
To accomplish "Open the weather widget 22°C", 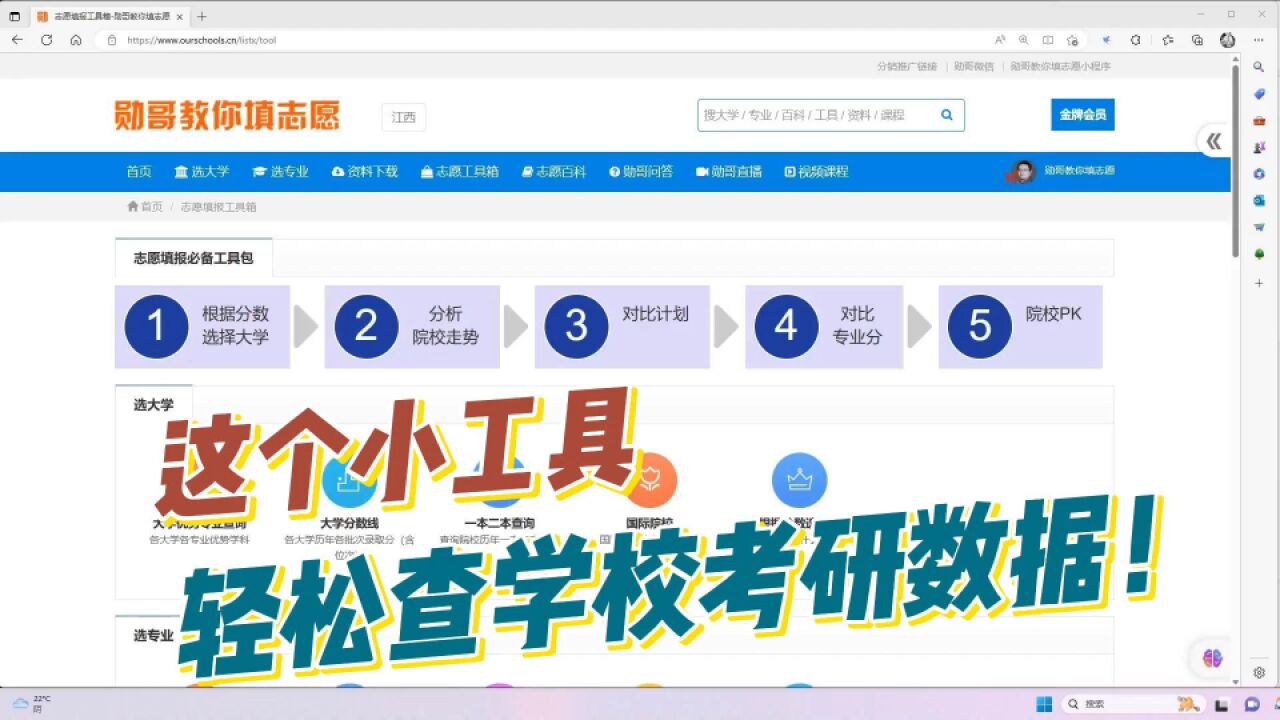I will tap(30, 703).
